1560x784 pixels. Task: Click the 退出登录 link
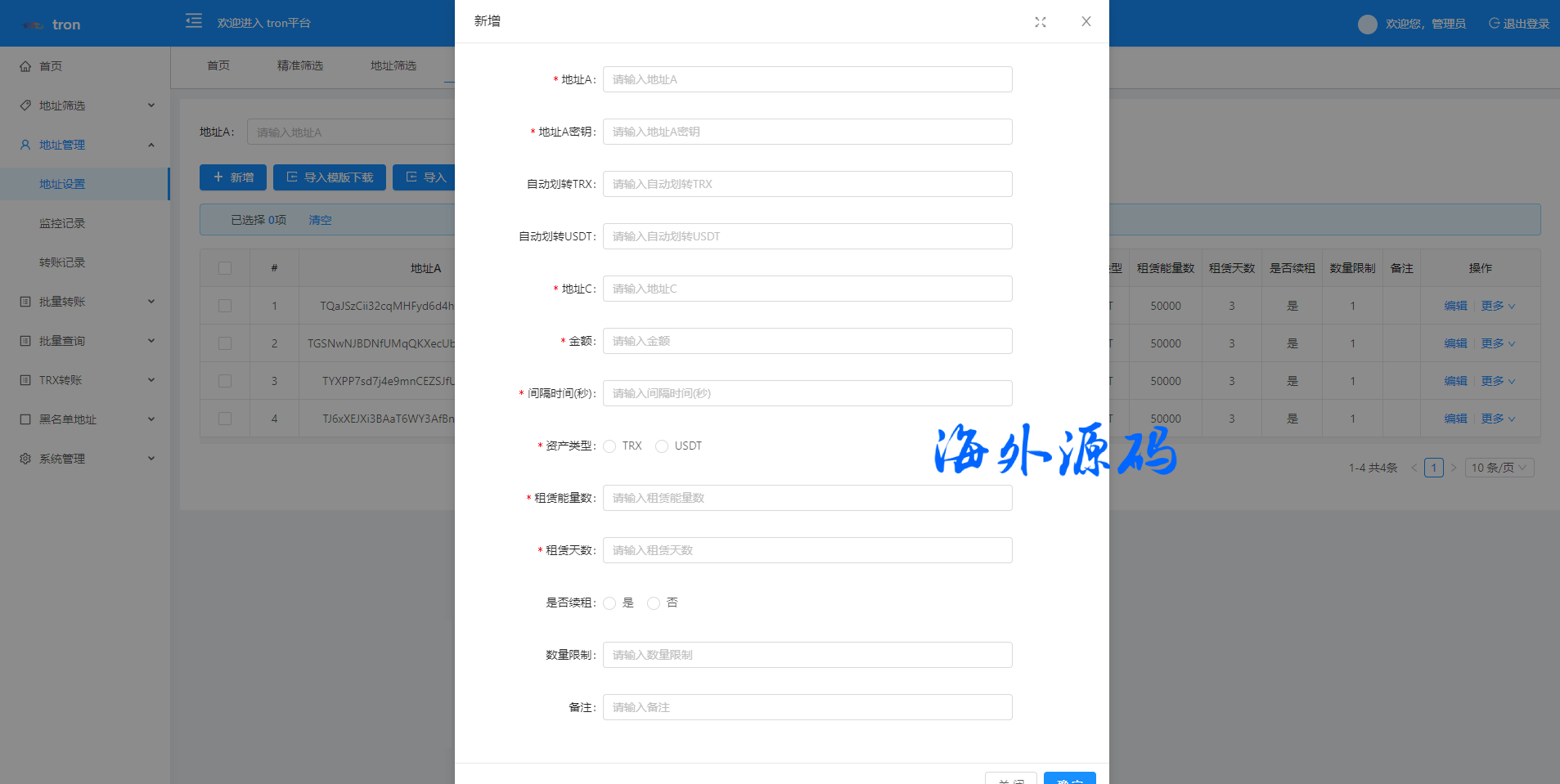[x=1518, y=24]
